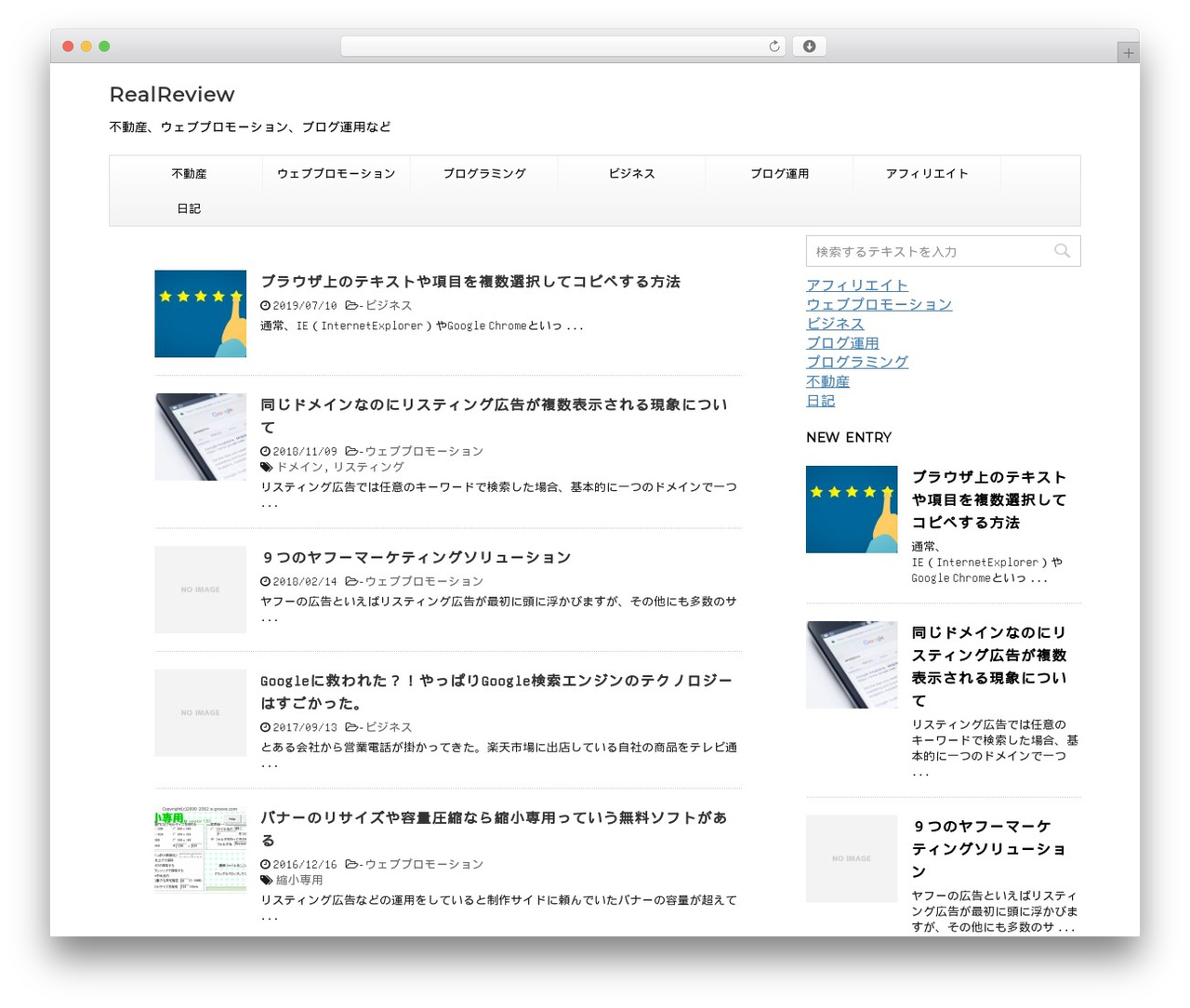The image size is (1190, 1008).
Task: Click the リスティング tag link
Action: [x=369, y=468]
